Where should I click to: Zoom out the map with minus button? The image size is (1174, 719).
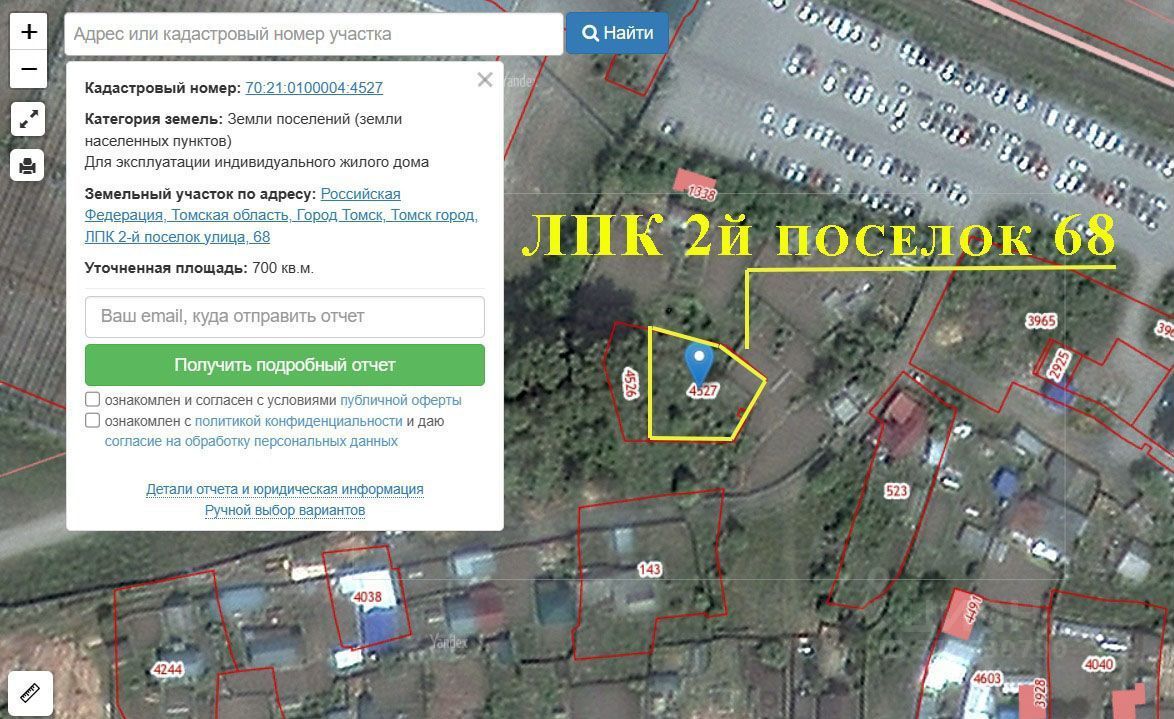28,70
